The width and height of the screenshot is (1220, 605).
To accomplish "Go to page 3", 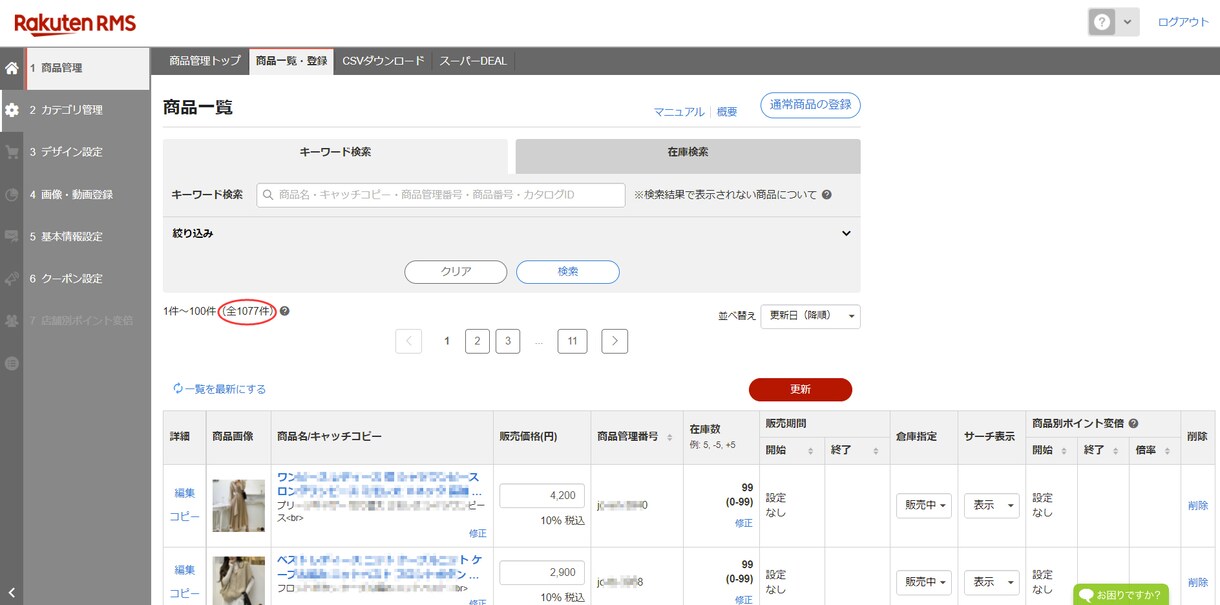I will (x=508, y=341).
